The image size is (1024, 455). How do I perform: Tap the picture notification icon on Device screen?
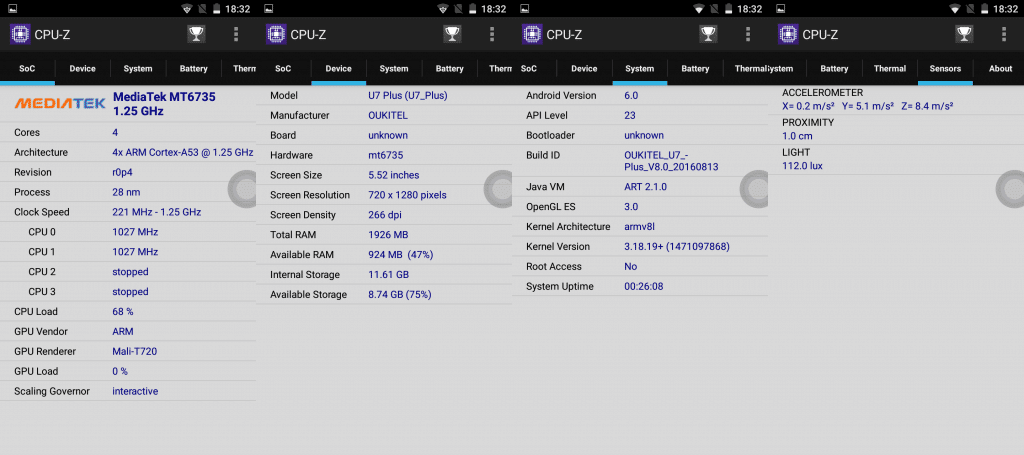pyautogui.click(x=268, y=9)
